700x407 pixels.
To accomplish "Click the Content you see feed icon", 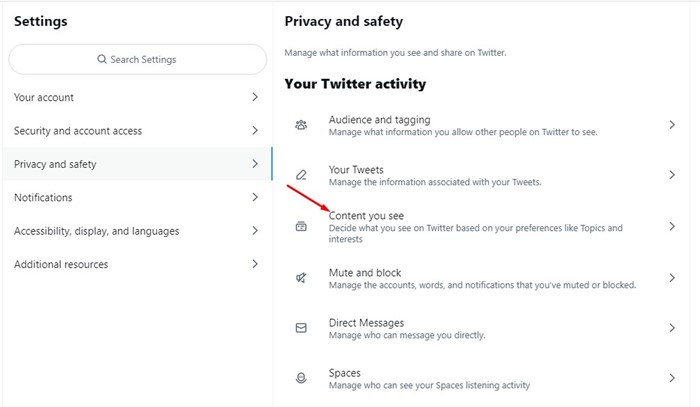I will point(301,226).
